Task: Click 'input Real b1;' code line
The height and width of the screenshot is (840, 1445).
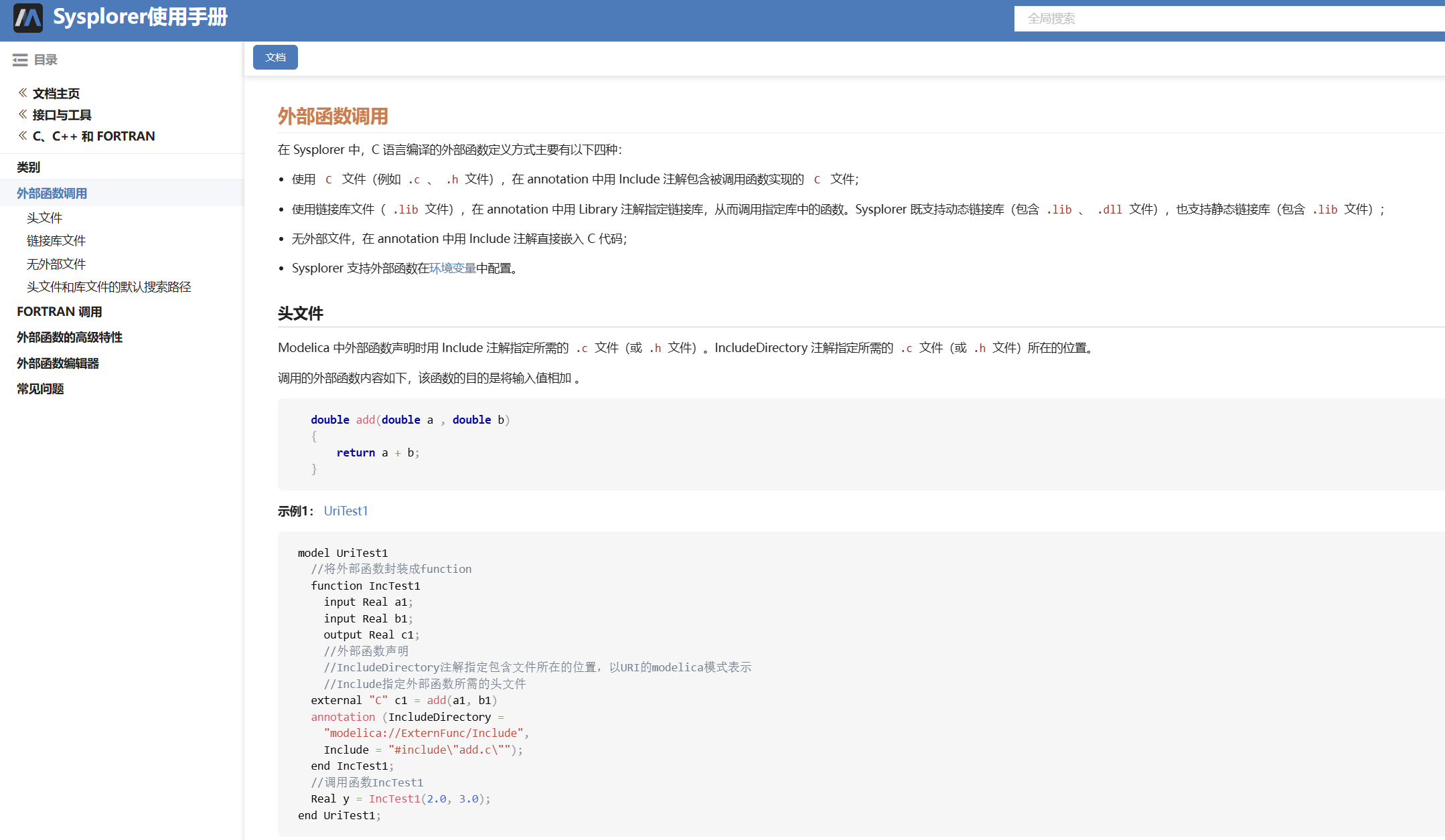Action: (368, 618)
